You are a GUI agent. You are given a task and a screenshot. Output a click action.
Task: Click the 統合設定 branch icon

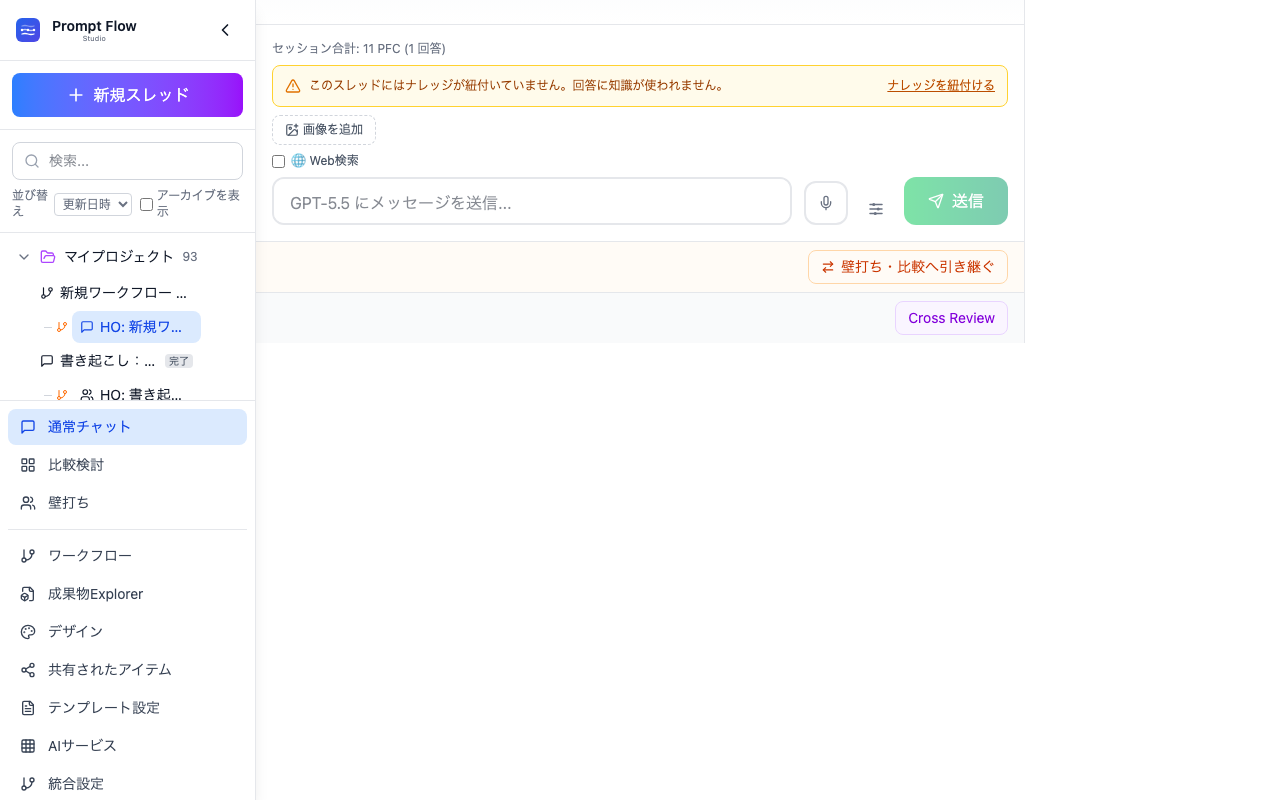[28, 784]
